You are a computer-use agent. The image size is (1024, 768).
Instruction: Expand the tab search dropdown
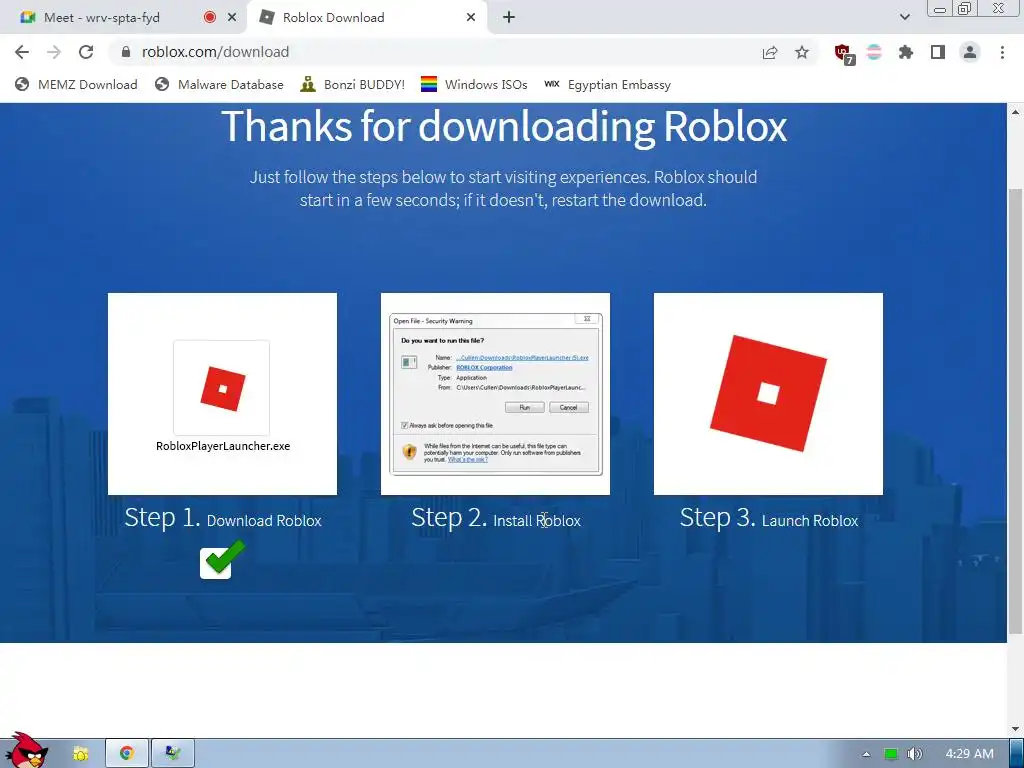click(x=904, y=18)
